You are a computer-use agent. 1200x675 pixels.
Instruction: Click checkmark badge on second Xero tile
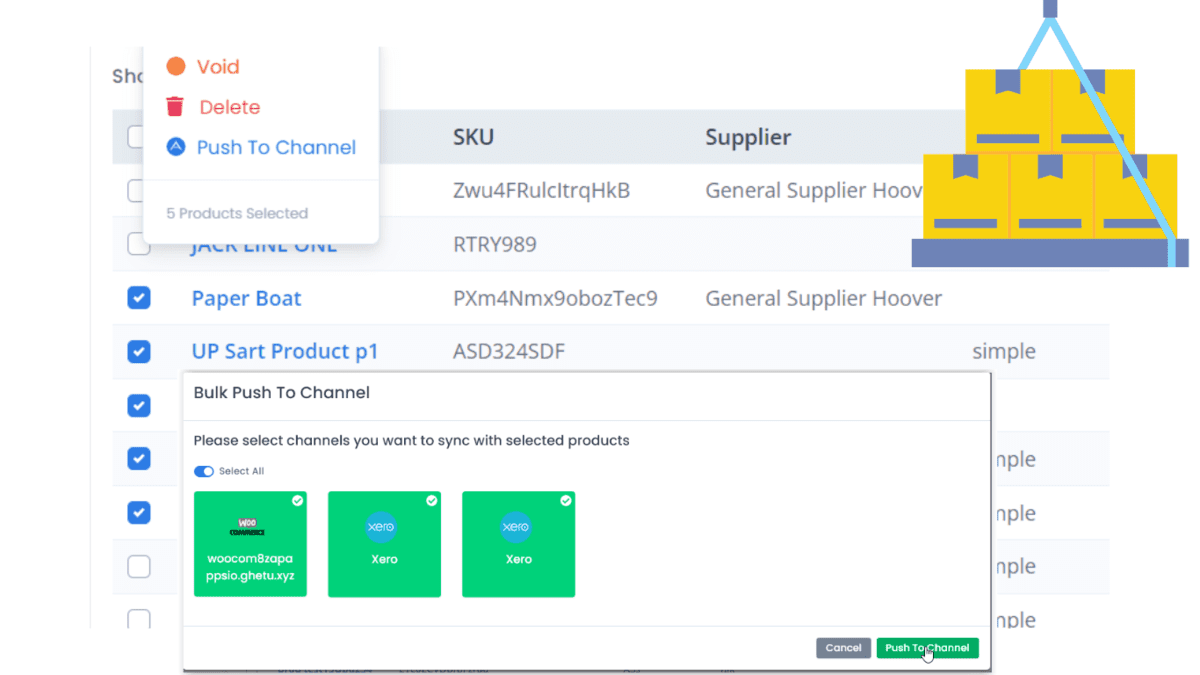[565, 501]
